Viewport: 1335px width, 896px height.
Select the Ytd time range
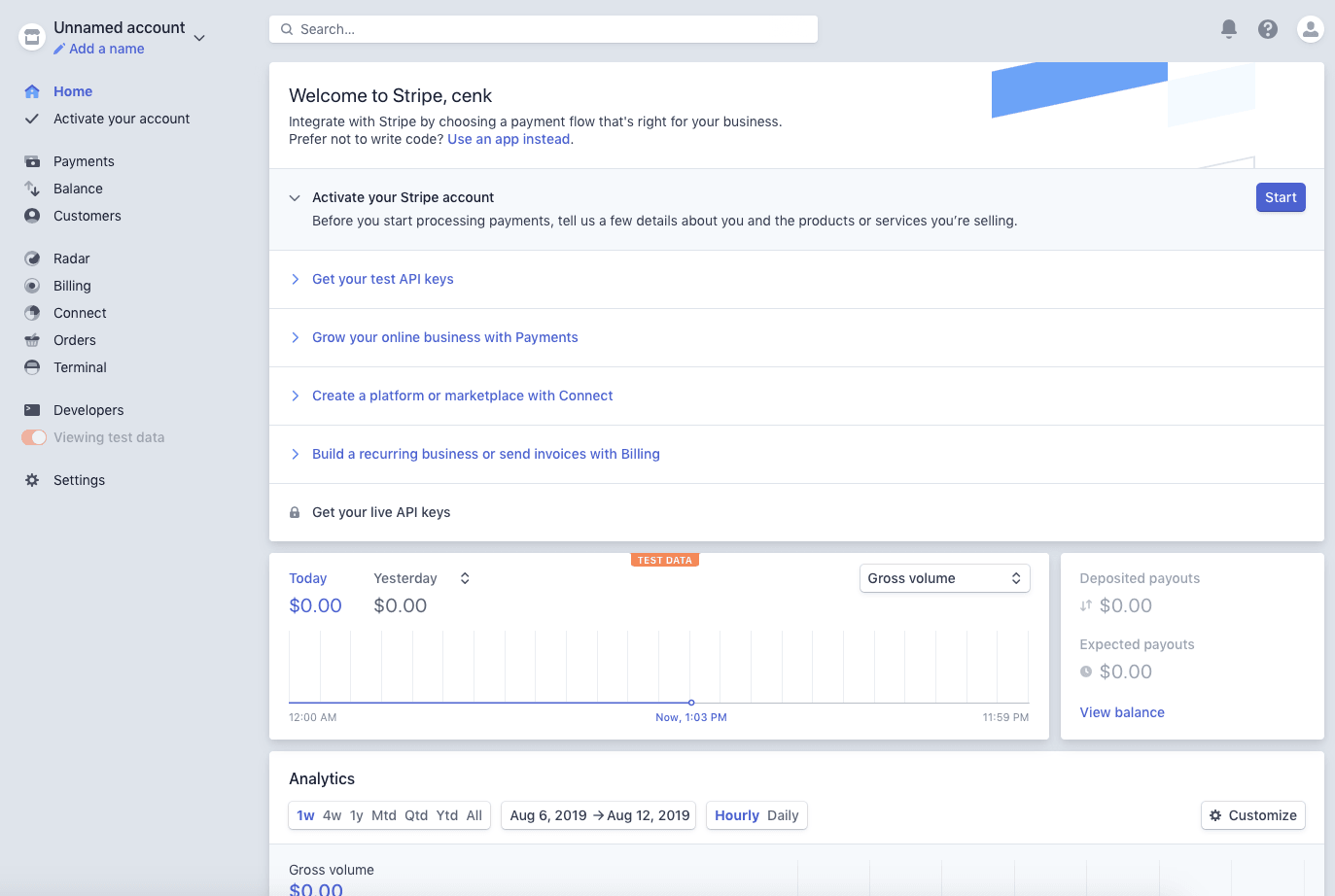(x=447, y=815)
